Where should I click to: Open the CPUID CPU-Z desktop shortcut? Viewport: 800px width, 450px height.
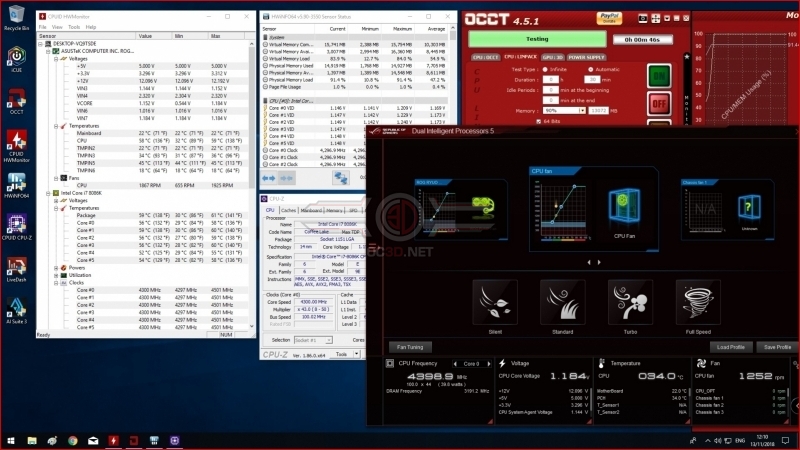(x=16, y=228)
